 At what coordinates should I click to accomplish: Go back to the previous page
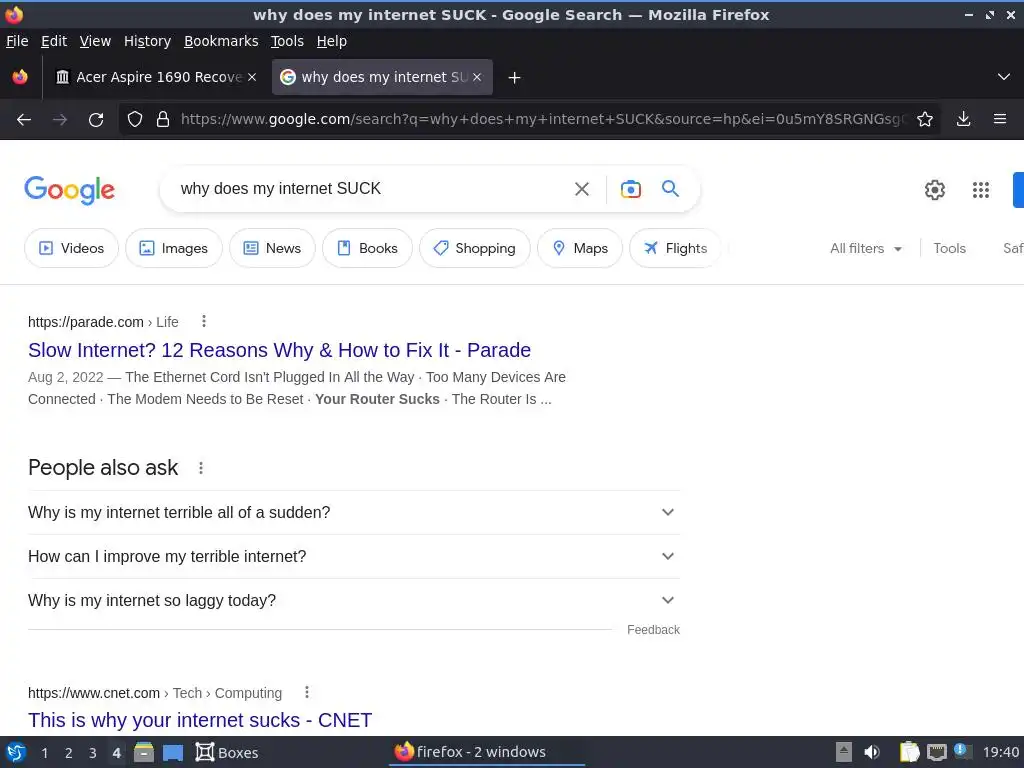24,120
